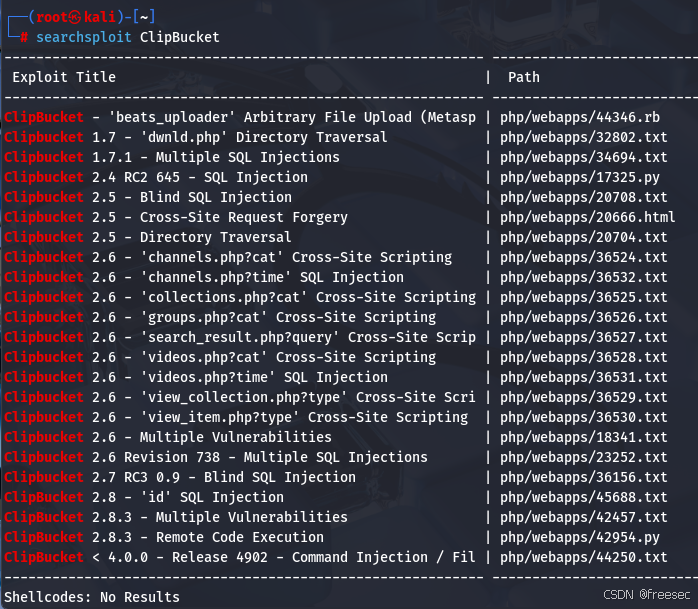Select path php/webapps/34694.txt
This screenshot has width=698, height=609.
tap(584, 158)
